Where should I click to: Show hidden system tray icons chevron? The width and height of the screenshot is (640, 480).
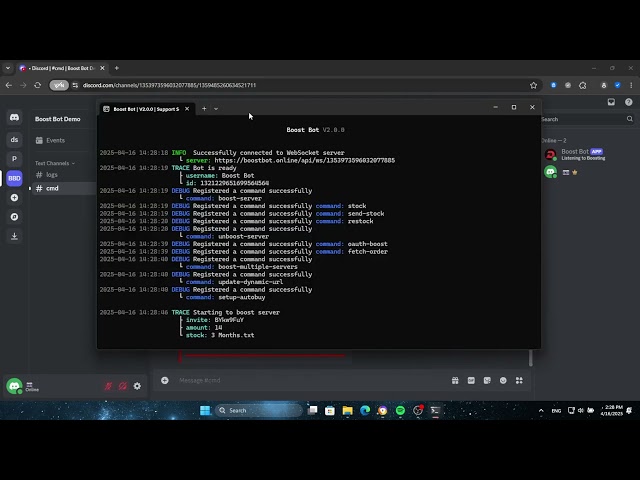tap(541, 411)
